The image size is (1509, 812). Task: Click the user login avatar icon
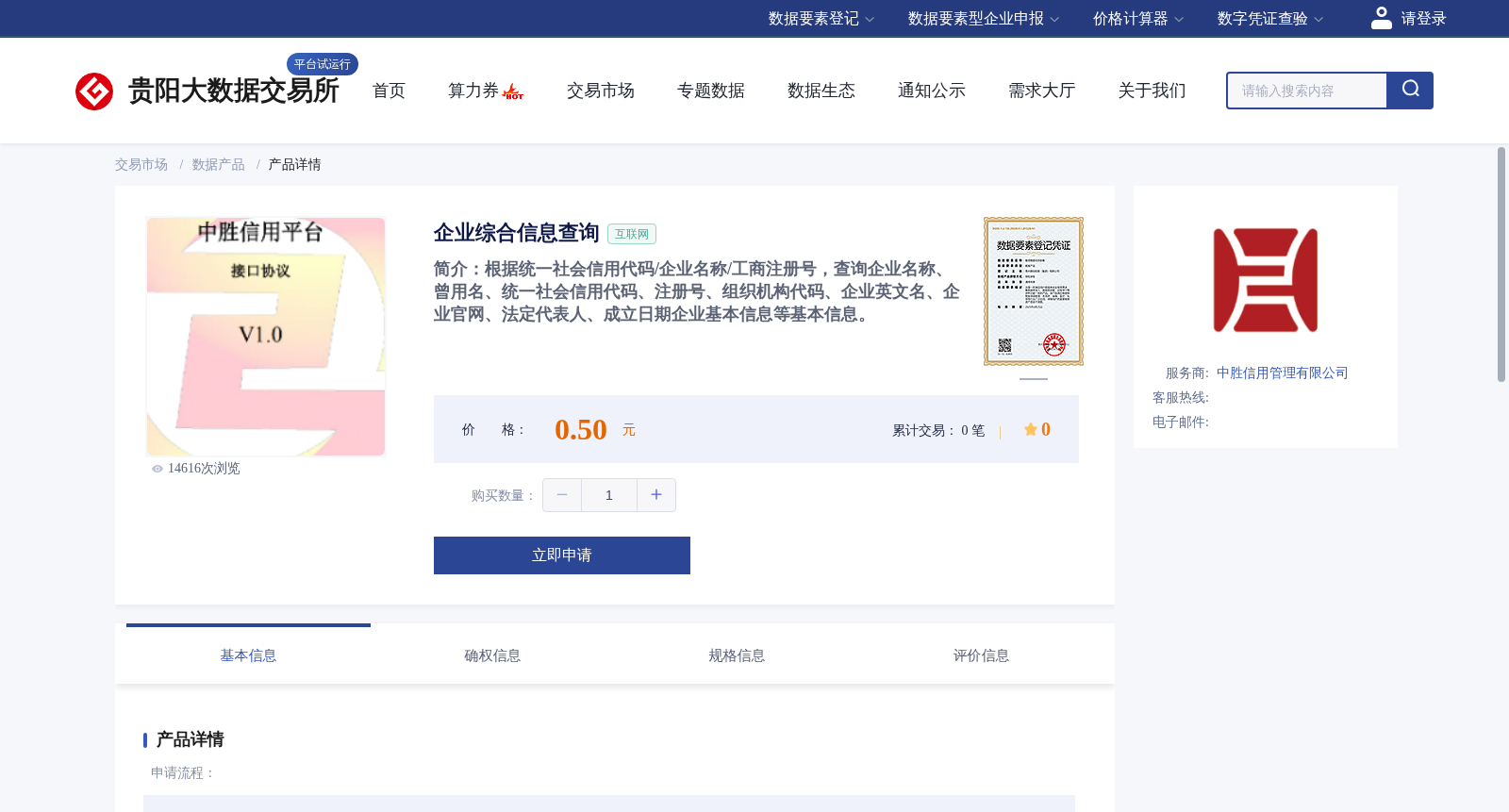(1381, 18)
